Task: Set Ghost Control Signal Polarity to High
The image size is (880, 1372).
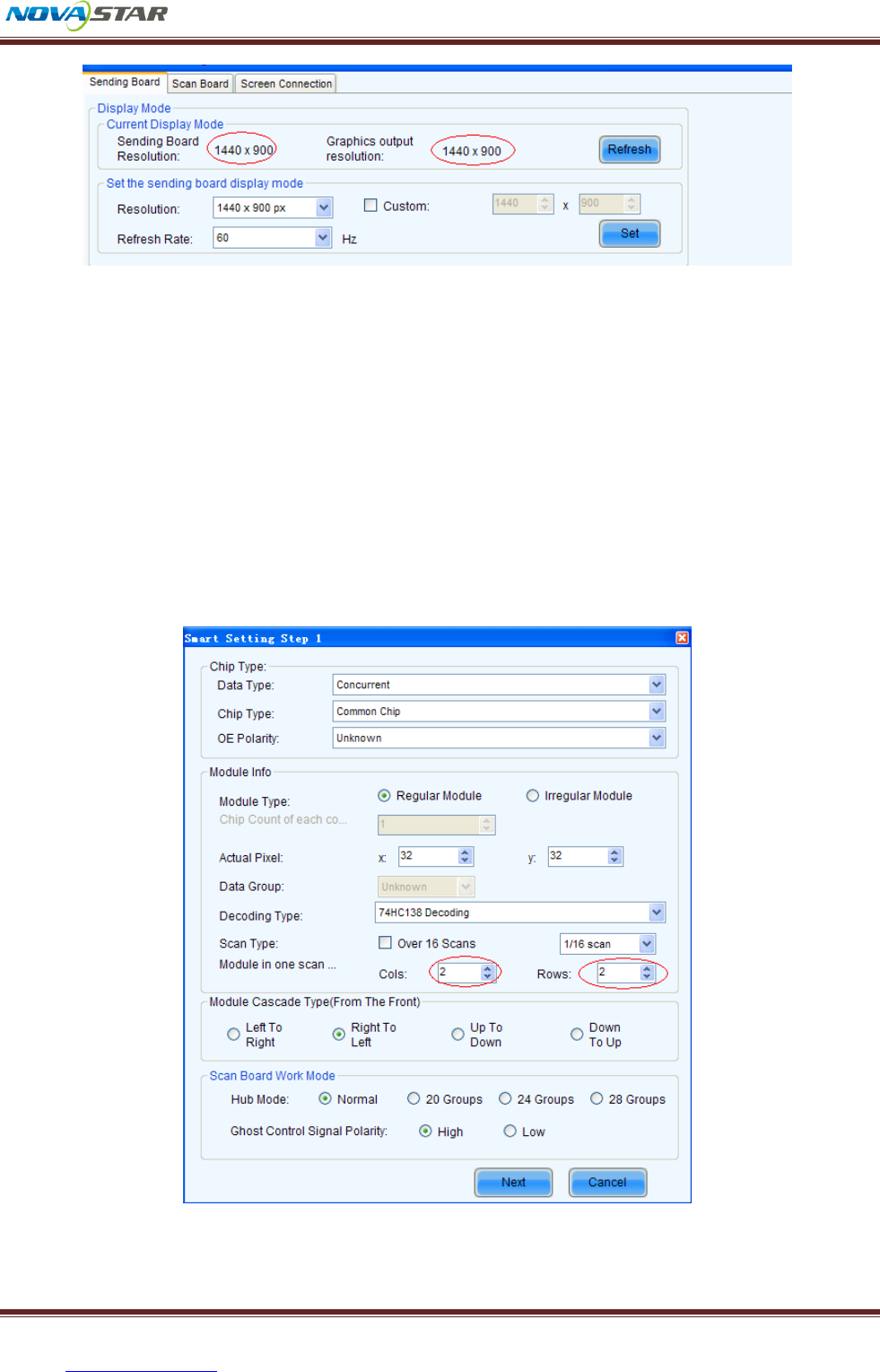Action: click(425, 1132)
